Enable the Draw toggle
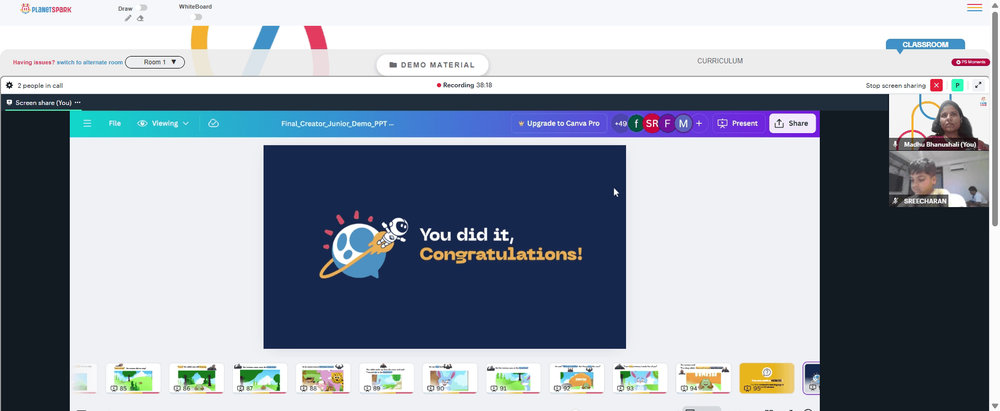Screen dimensions: 1000x411 [x=142, y=8]
